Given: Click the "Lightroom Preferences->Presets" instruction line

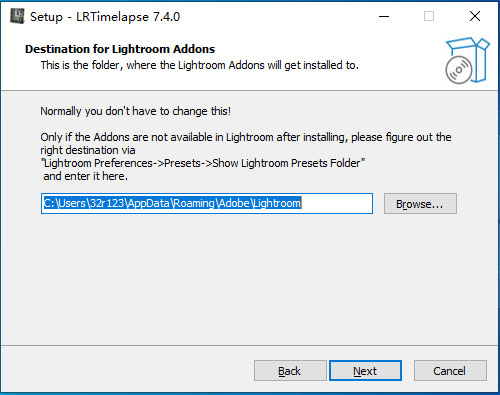Looking at the screenshot, I should tap(203, 163).
